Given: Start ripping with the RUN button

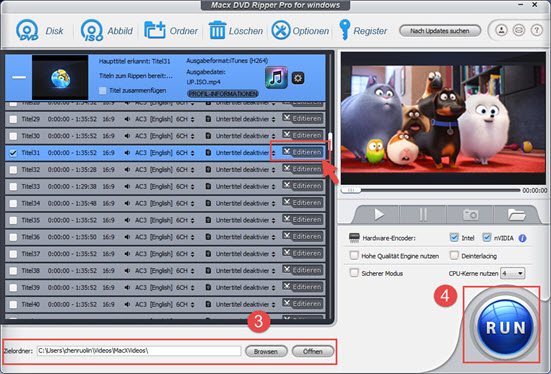Looking at the screenshot, I should click(505, 328).
